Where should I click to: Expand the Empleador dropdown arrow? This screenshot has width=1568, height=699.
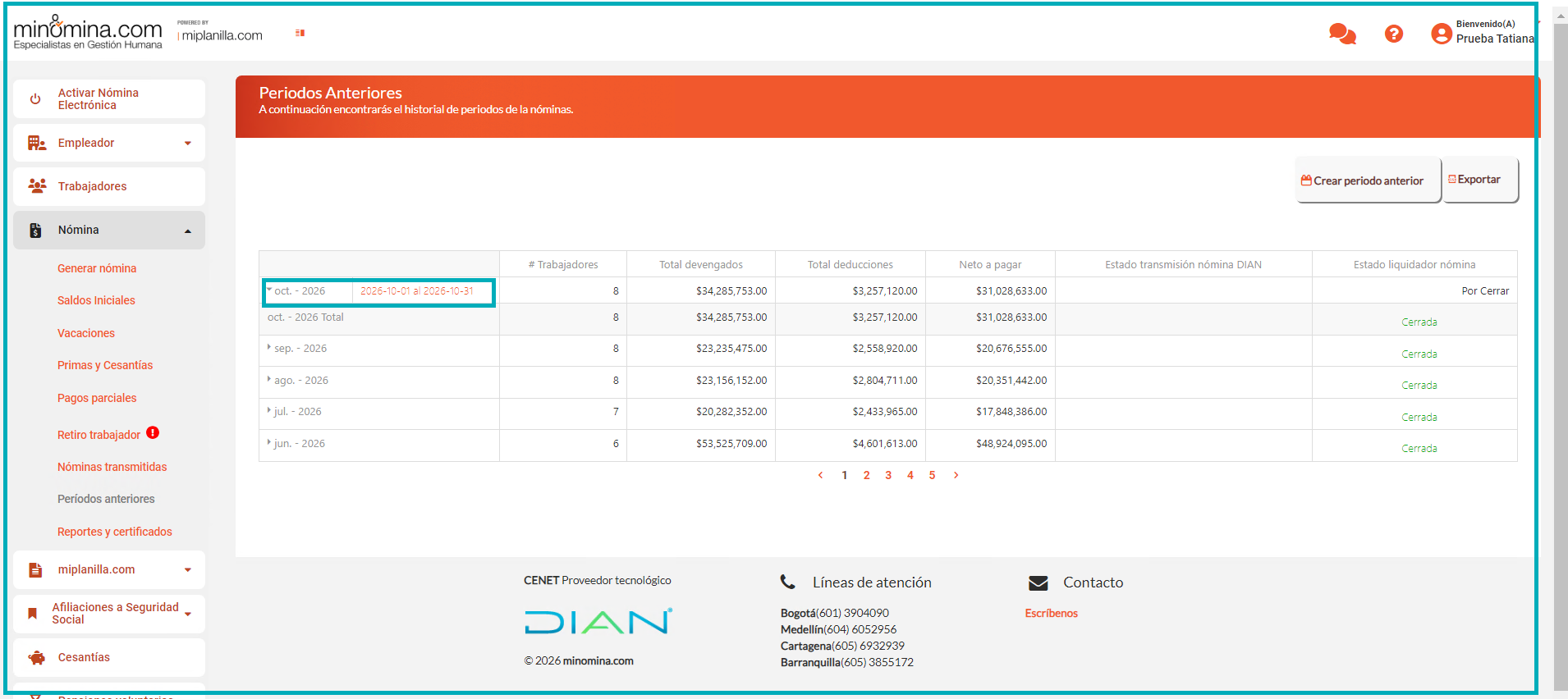click(x=188, y=144)
